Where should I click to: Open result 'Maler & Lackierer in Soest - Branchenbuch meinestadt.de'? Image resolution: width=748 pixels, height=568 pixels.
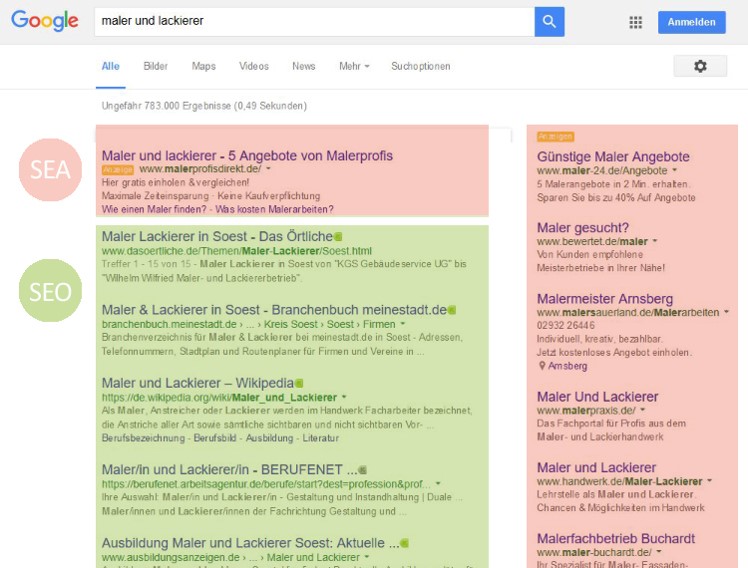pyautogui.click(x=274, y=310)
